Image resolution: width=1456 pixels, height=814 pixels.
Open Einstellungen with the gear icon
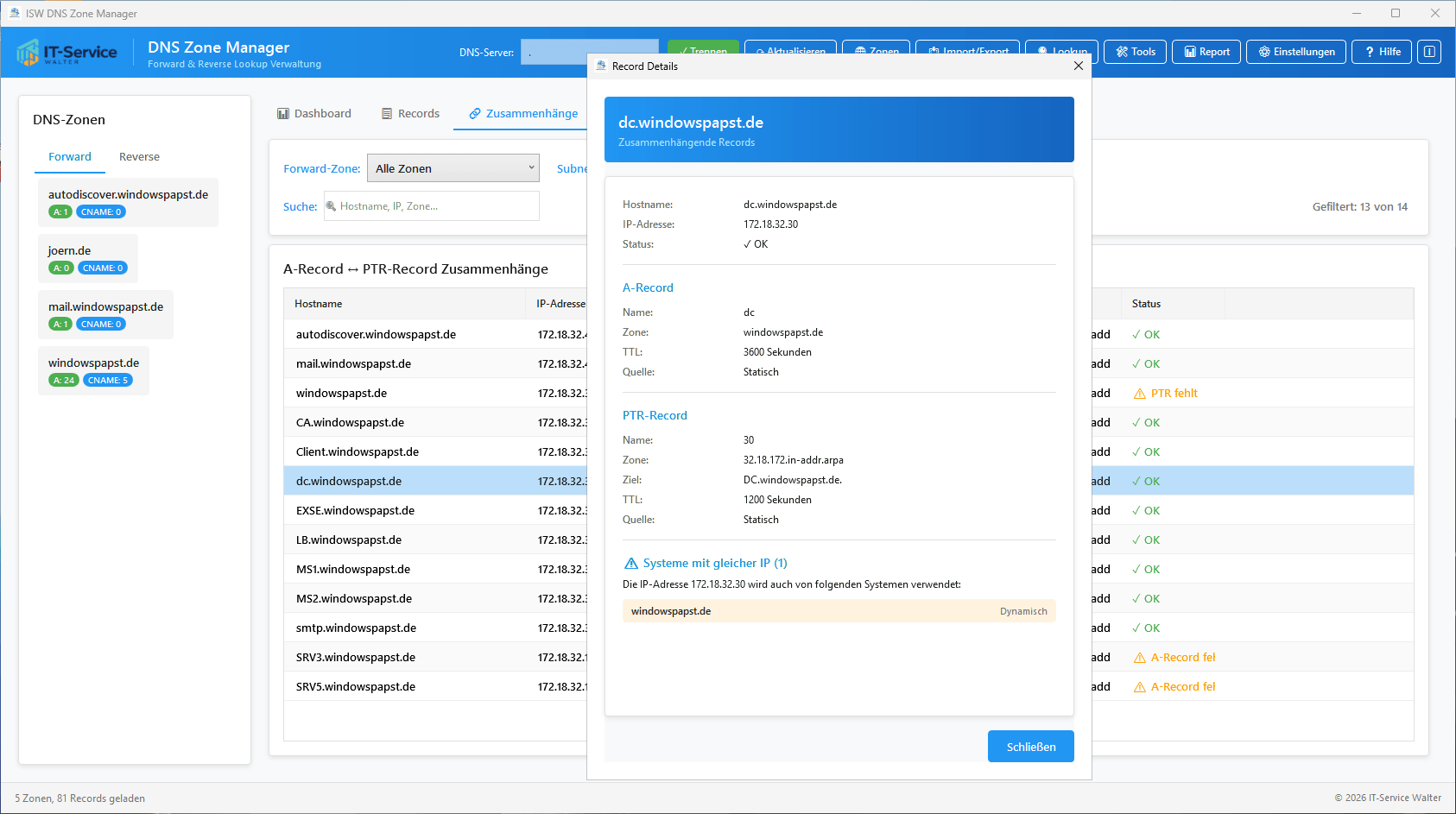(x=1295, y=52)
